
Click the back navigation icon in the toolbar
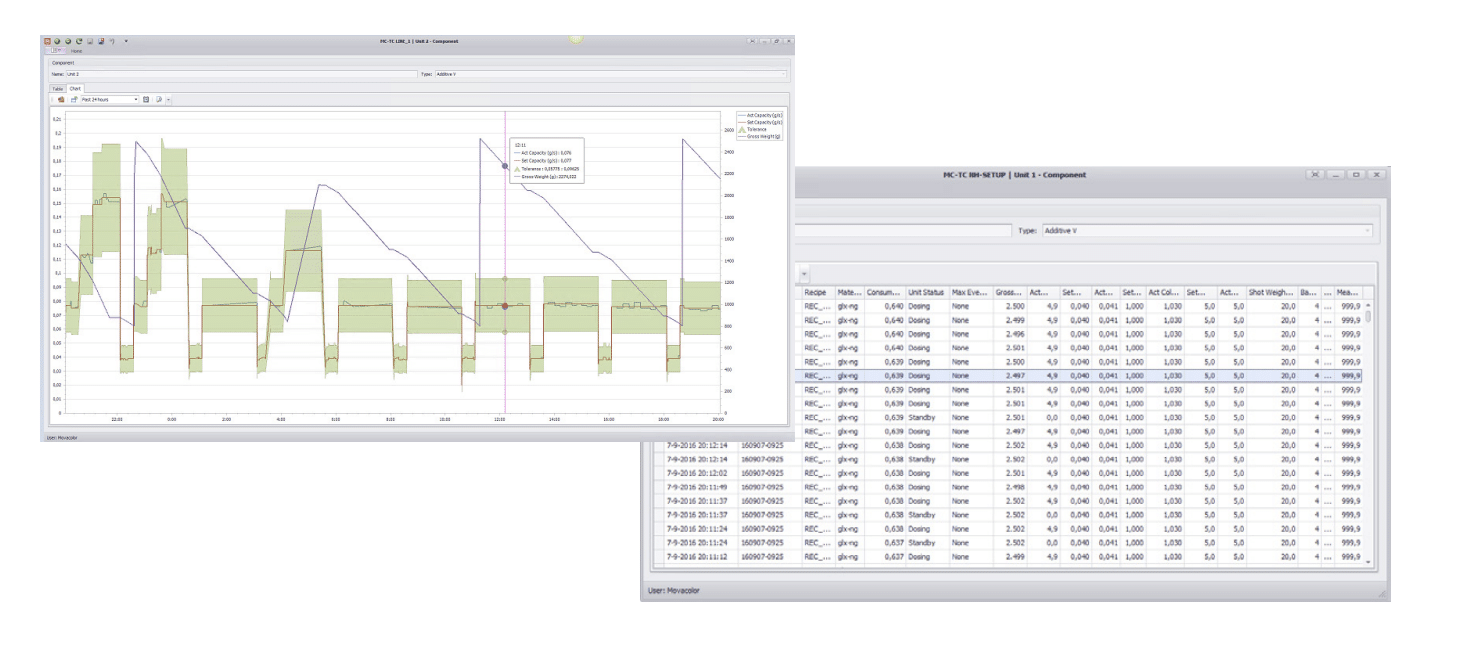point(56,41)
